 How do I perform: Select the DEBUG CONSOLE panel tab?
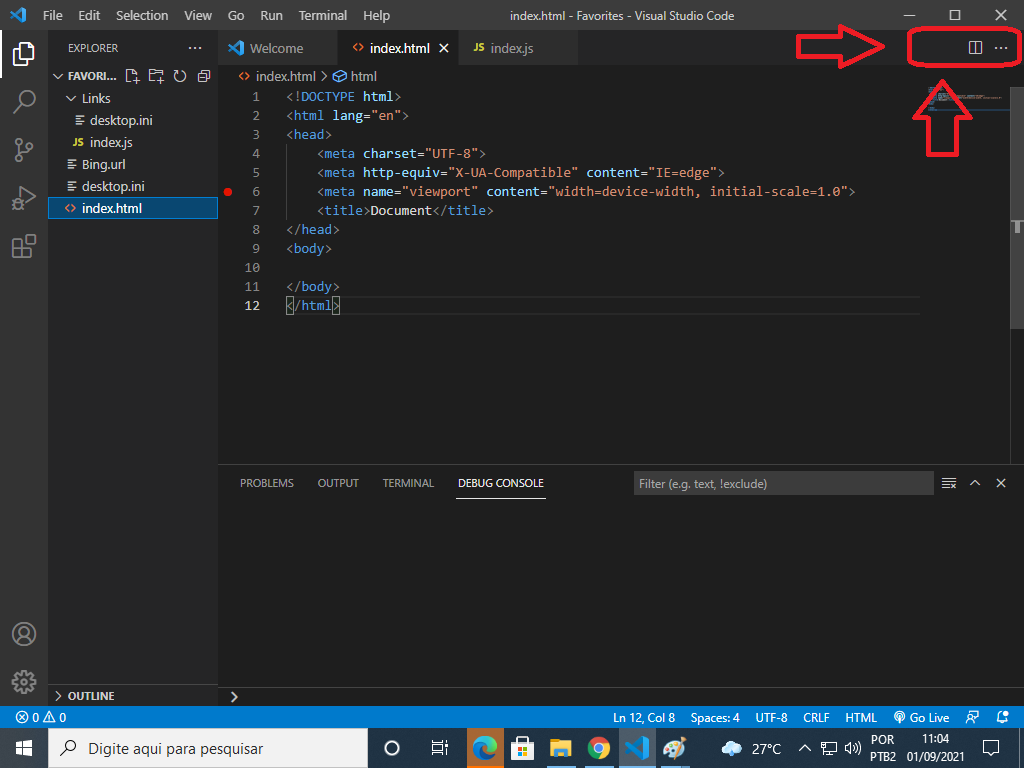(x=501, y=483)
